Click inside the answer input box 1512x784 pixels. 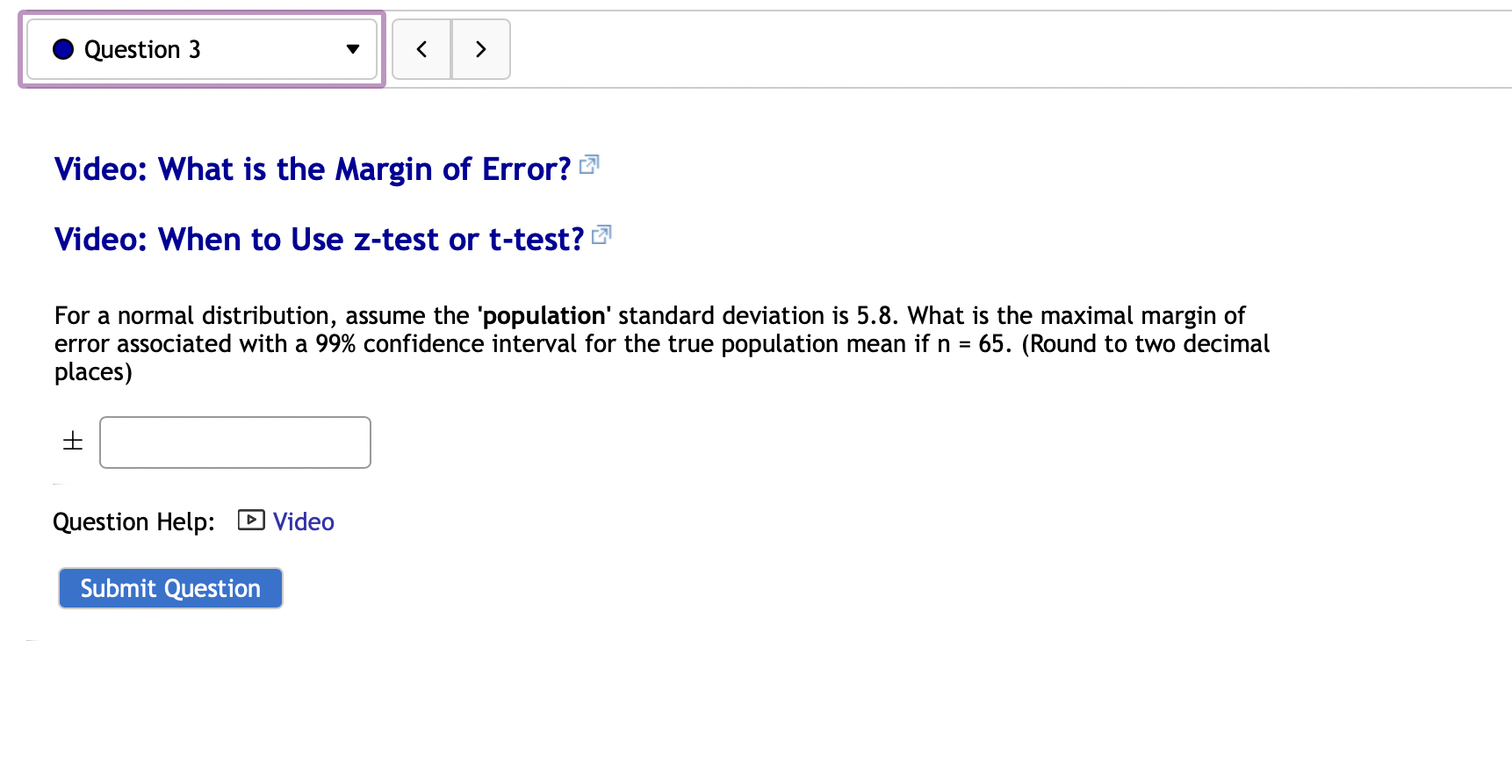tap(234, 442)
